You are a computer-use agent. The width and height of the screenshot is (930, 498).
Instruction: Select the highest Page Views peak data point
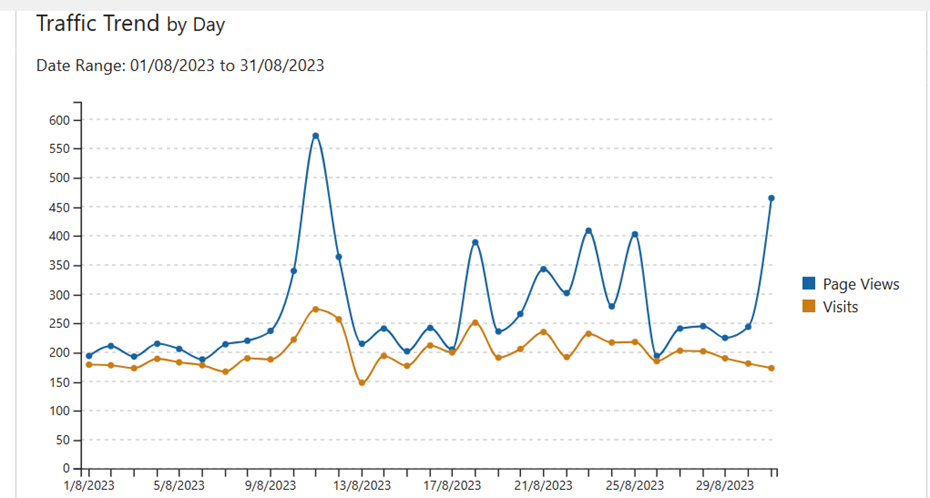pyautogui.click(x=316, y=136)
